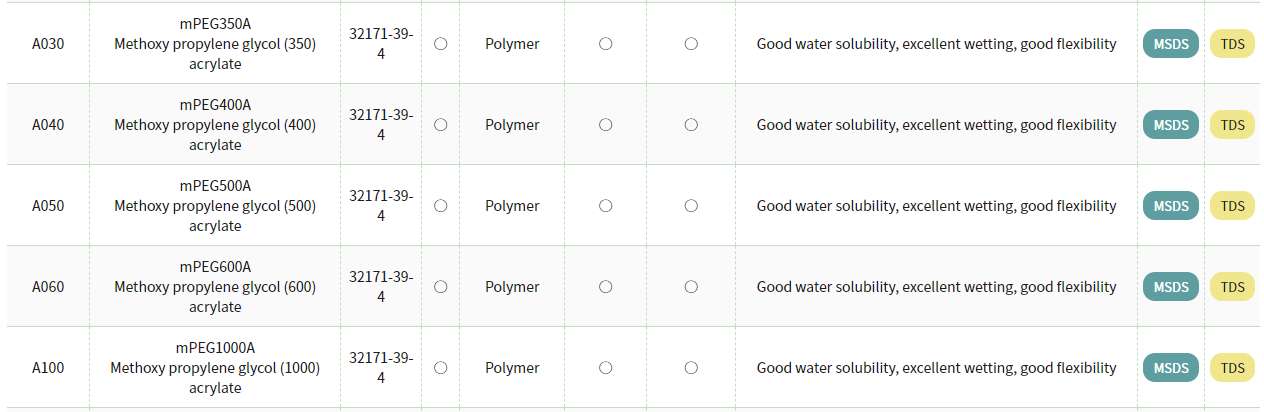Click the mPEG350A product name

pyautogui.click(x=215, y=24)
